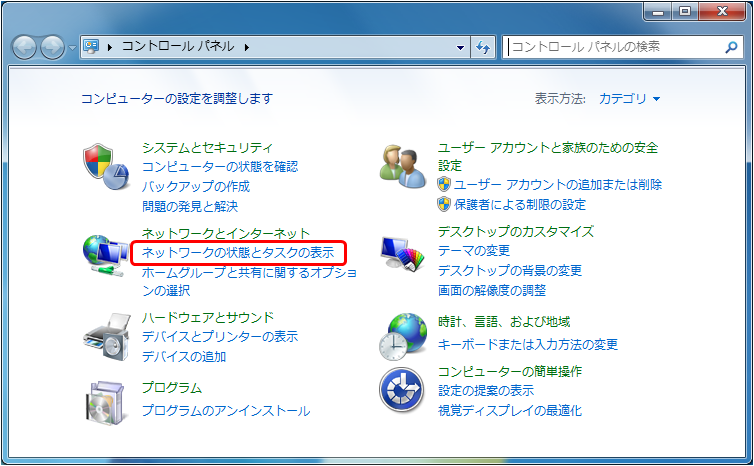Click the refresh button next to address bar
754x466 pixels.
point(483,47)
